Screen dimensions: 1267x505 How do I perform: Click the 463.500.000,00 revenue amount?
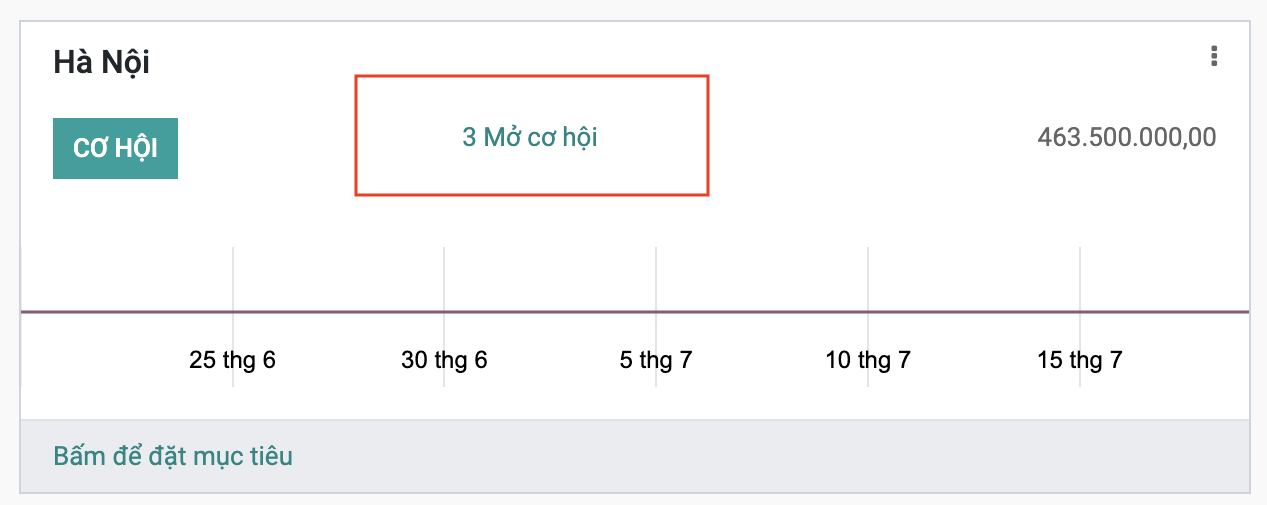pos(1127,137)
